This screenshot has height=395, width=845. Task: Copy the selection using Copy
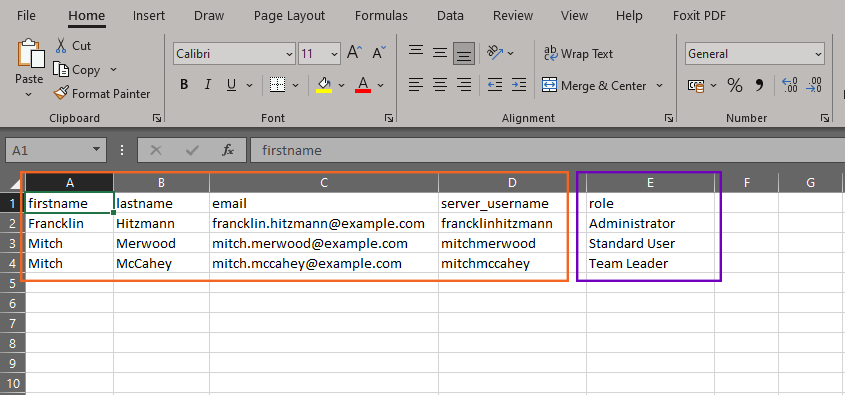tap(77, 70)
